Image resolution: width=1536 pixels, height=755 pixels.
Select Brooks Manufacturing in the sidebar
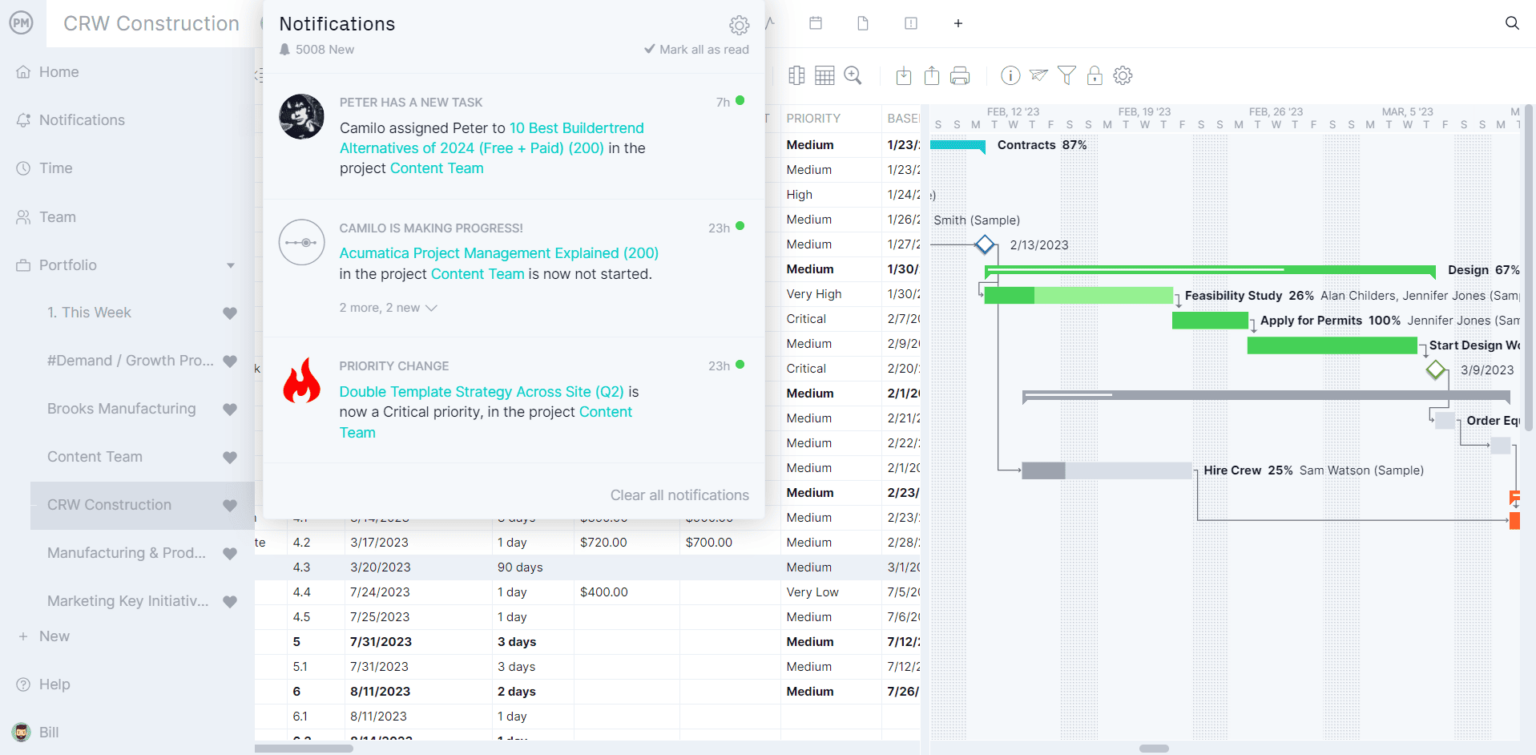[x=122, y=408]
